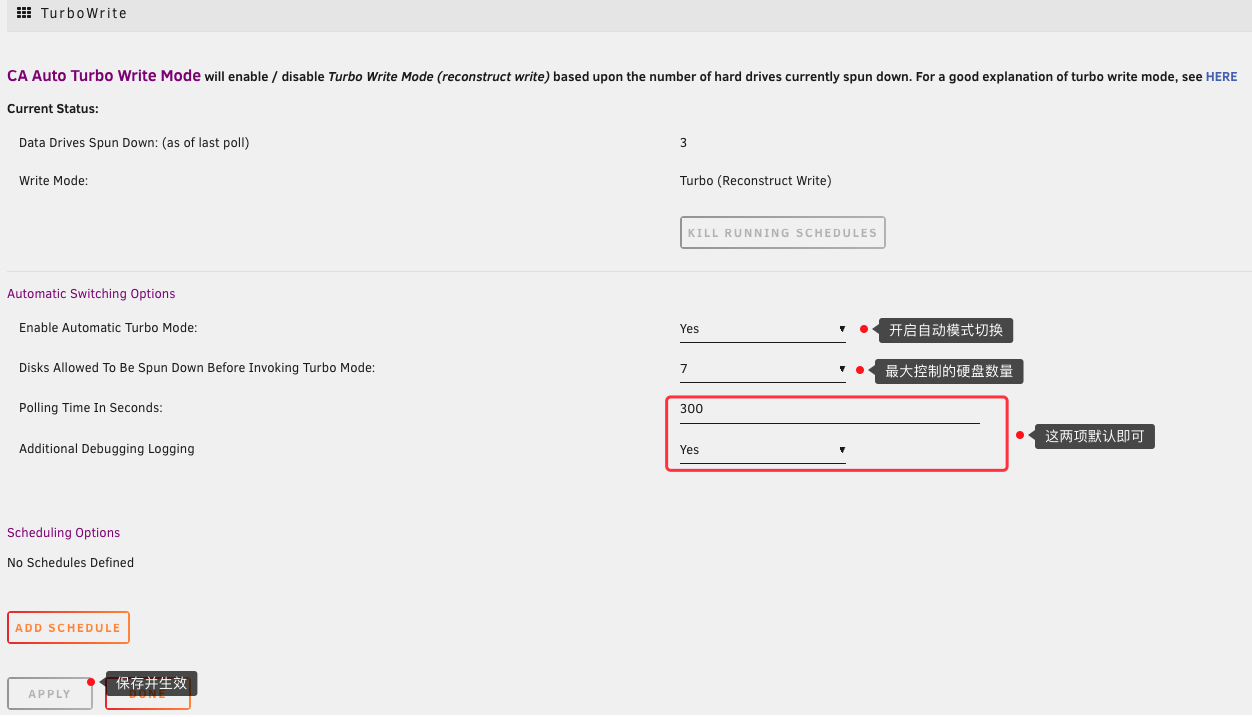1252x717 pixels.
Task: Click the 'Current Status:' label
Action: (53, 109)
